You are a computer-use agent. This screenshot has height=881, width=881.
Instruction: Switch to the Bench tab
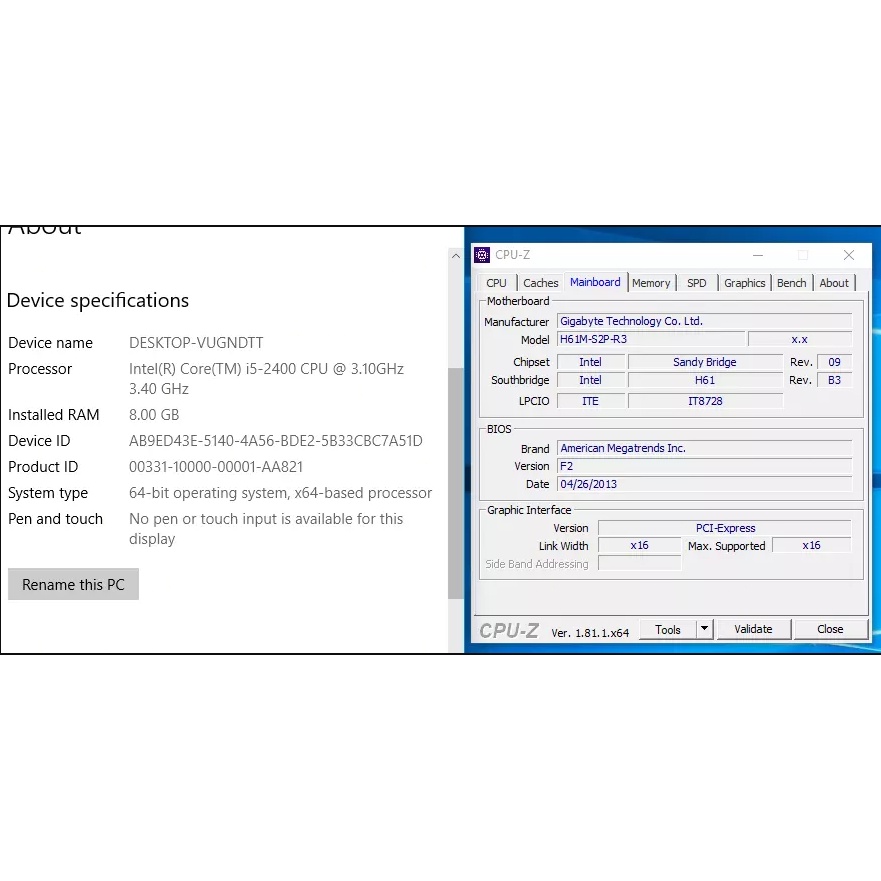(x=791, y=283)
